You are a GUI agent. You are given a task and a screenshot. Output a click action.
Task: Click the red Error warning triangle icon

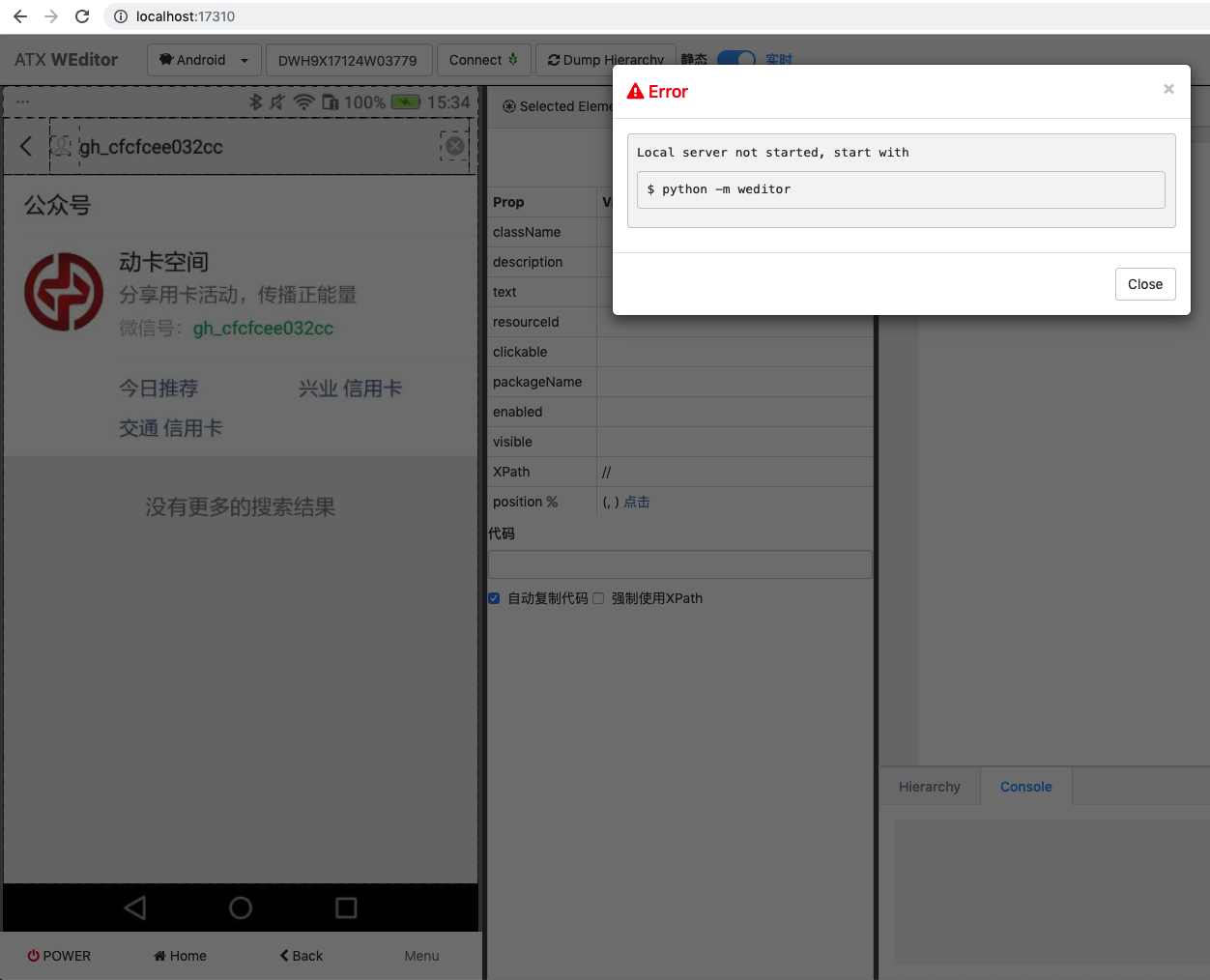[635, 91]
